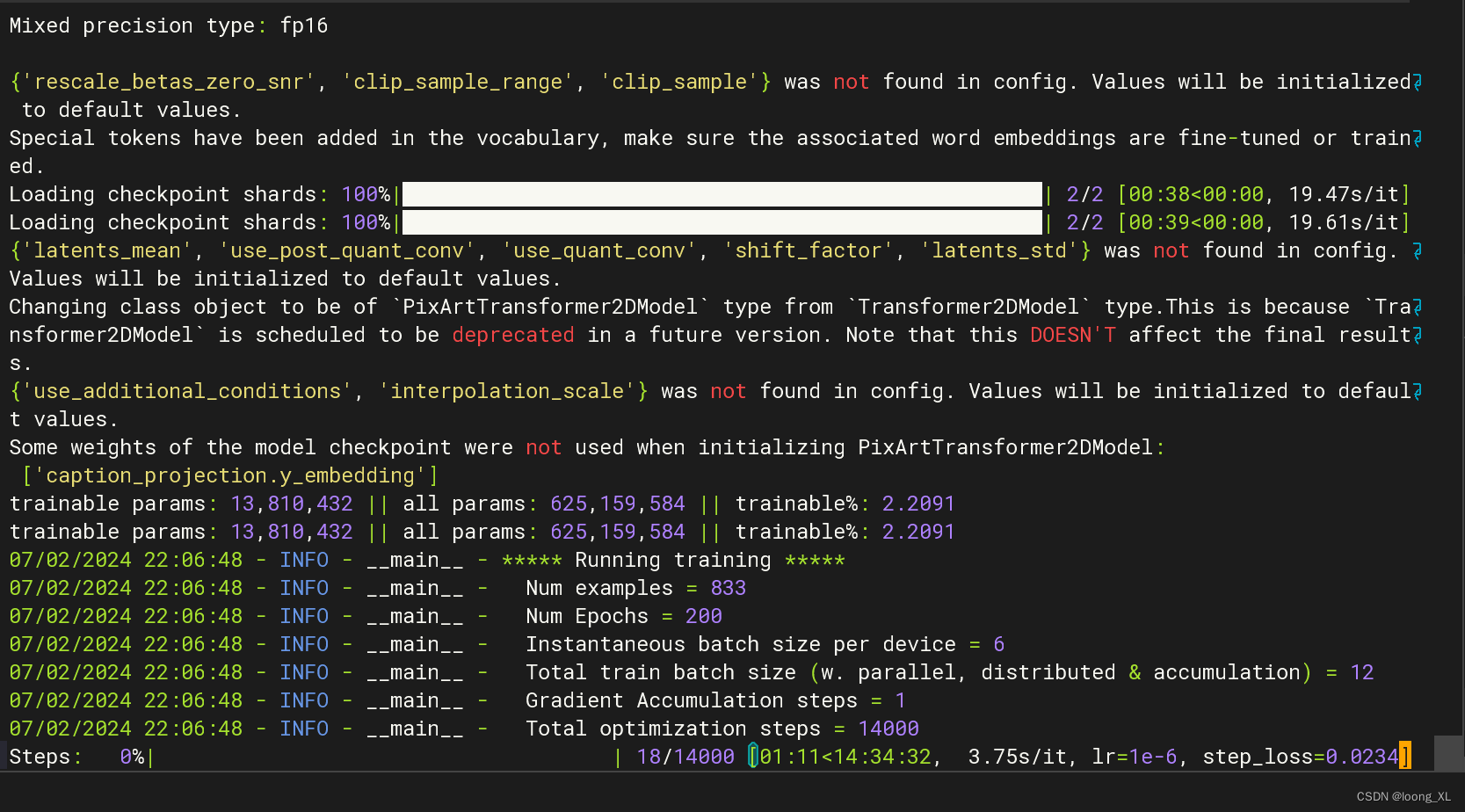
Task: Click the 'shift_factor' config key
Action: (x=809, y=250)
